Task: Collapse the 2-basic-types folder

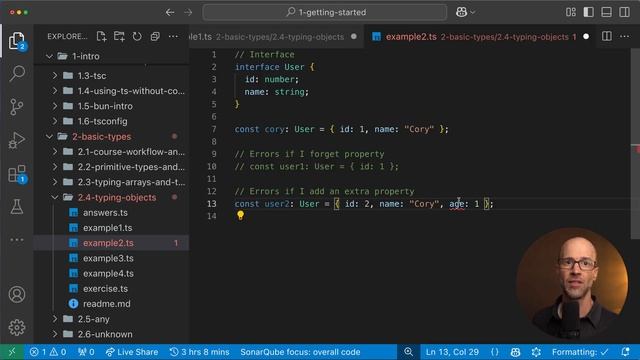Action: 111,136
